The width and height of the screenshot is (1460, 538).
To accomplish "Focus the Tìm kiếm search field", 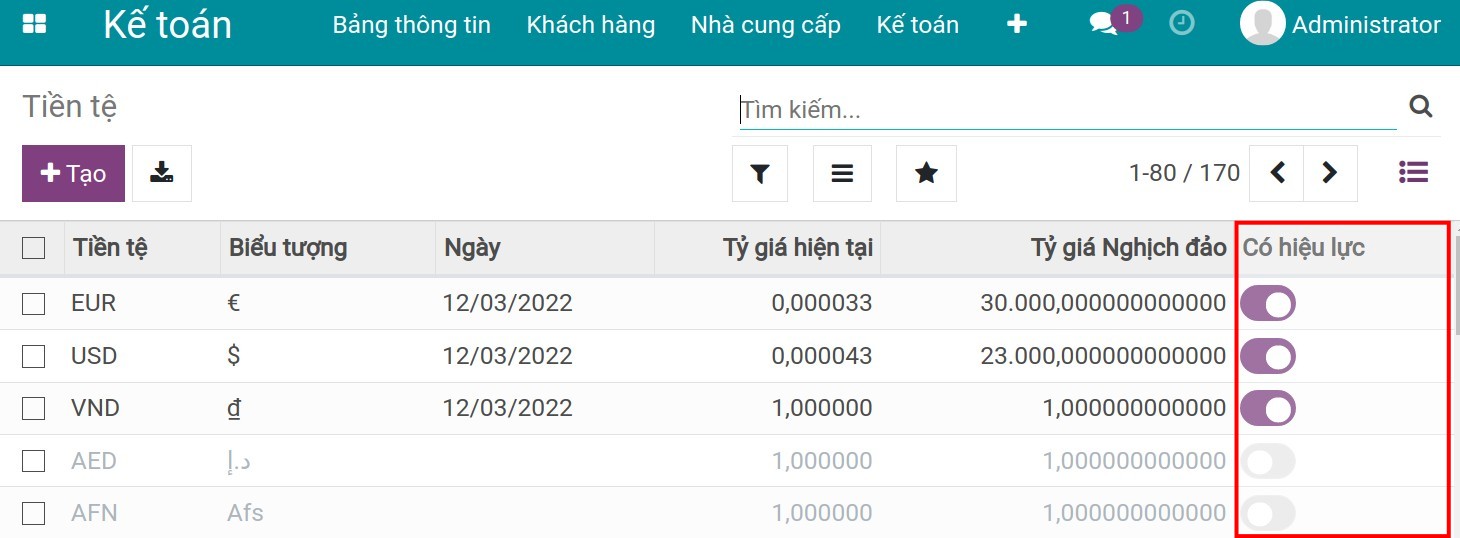I will point(1068,109).
